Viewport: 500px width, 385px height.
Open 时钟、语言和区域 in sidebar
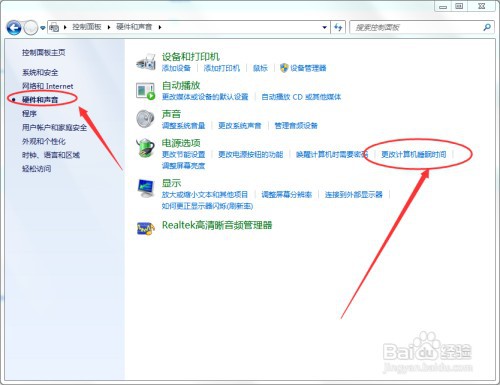click(x=51, y=155)
